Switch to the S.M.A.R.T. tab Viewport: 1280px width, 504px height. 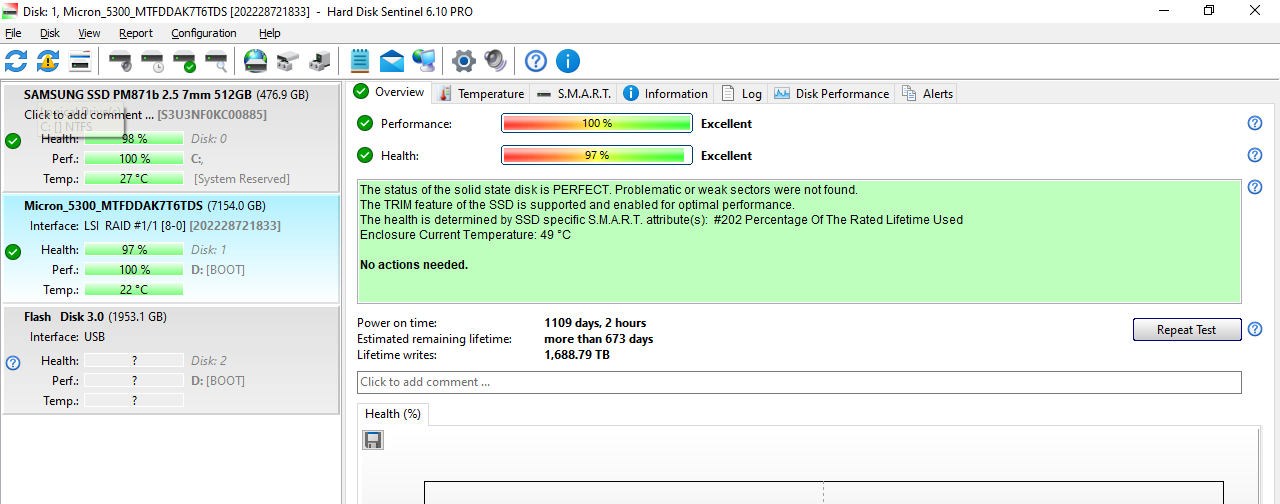574,93
